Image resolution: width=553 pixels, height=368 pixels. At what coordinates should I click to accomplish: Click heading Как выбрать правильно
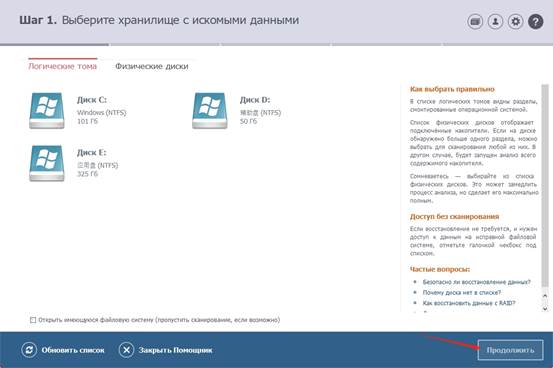(x=452, y=89)
